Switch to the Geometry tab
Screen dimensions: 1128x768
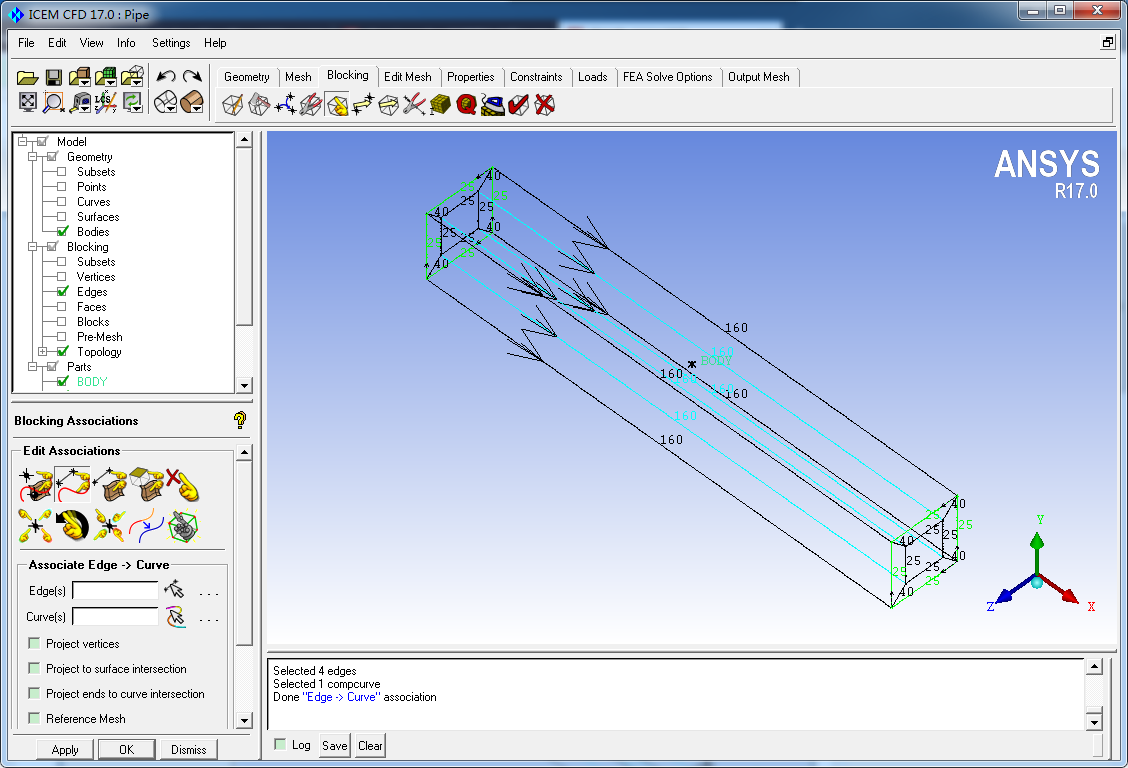(x=247, y=77)
